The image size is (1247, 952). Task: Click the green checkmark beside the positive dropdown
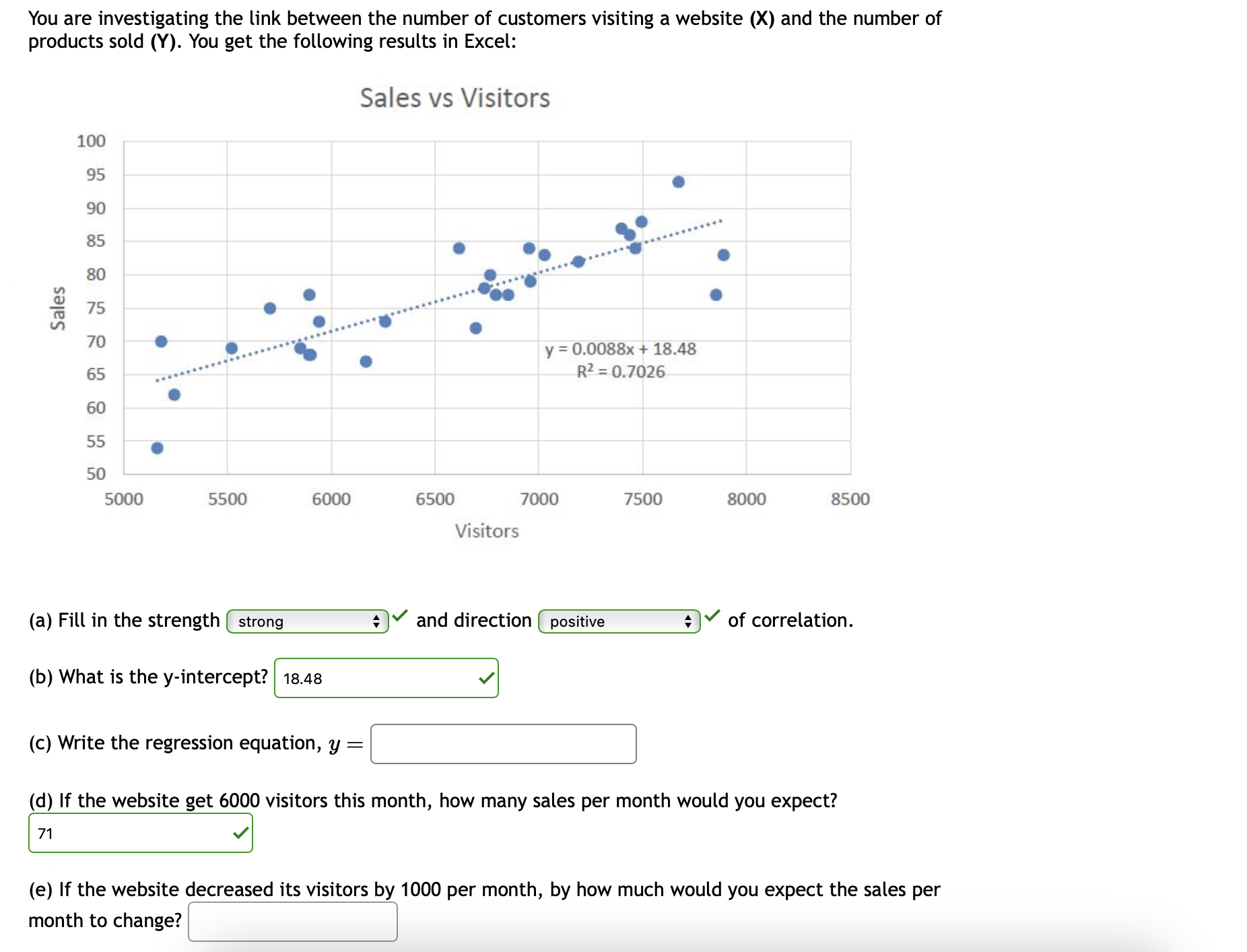[x=711, y=615]
